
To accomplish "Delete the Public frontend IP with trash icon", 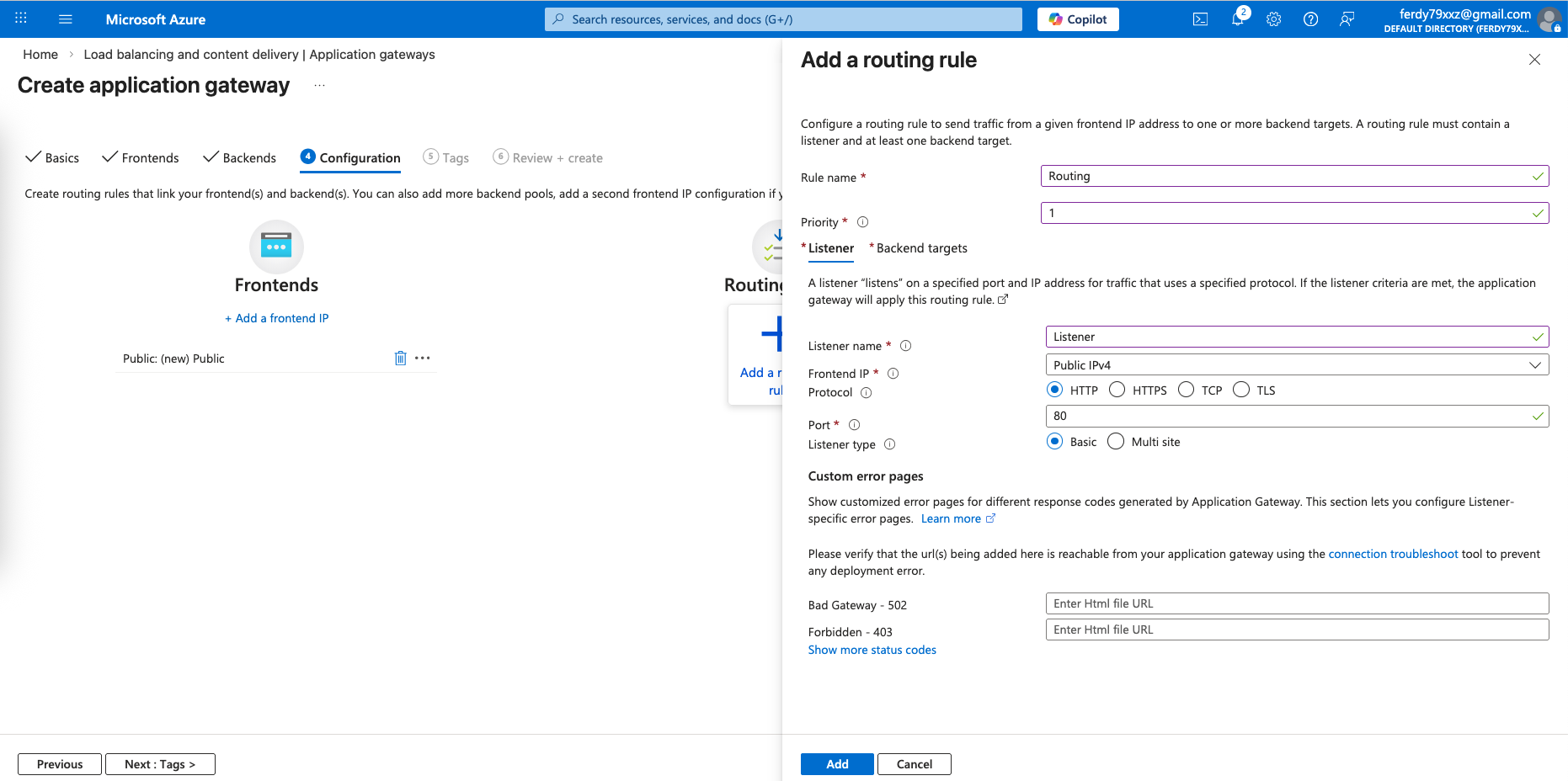I will click(x=400, y=359).
